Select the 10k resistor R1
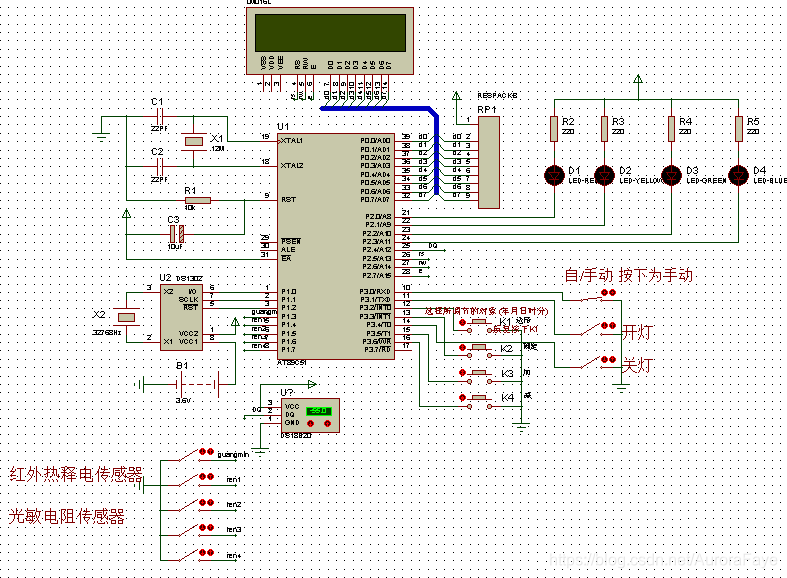The image size is (787, 578). coord(198,200)
